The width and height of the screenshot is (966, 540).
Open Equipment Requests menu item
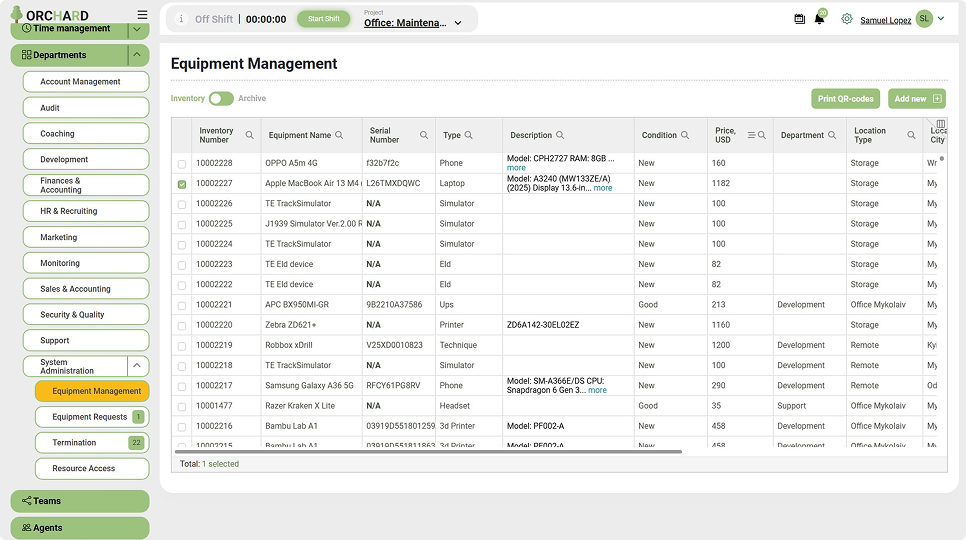[92, 417]
